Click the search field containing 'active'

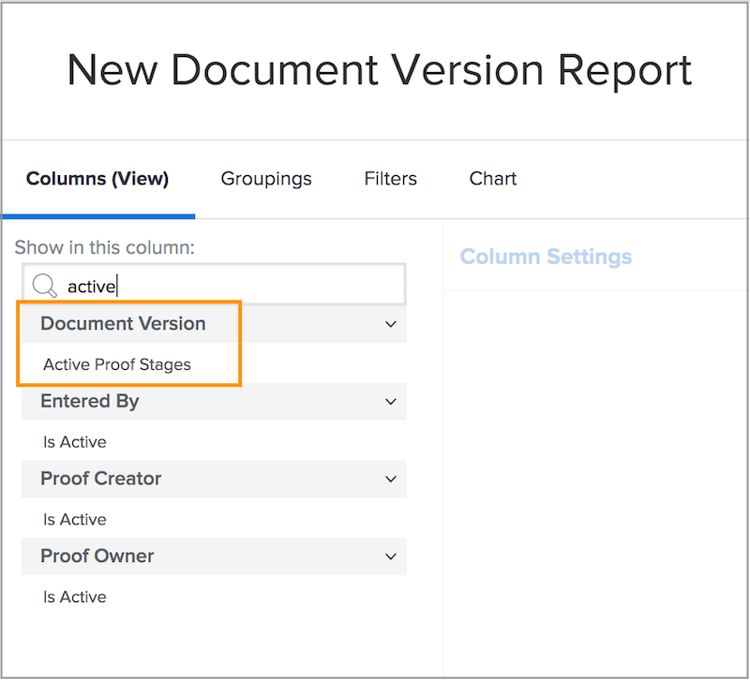coord(230,286)
